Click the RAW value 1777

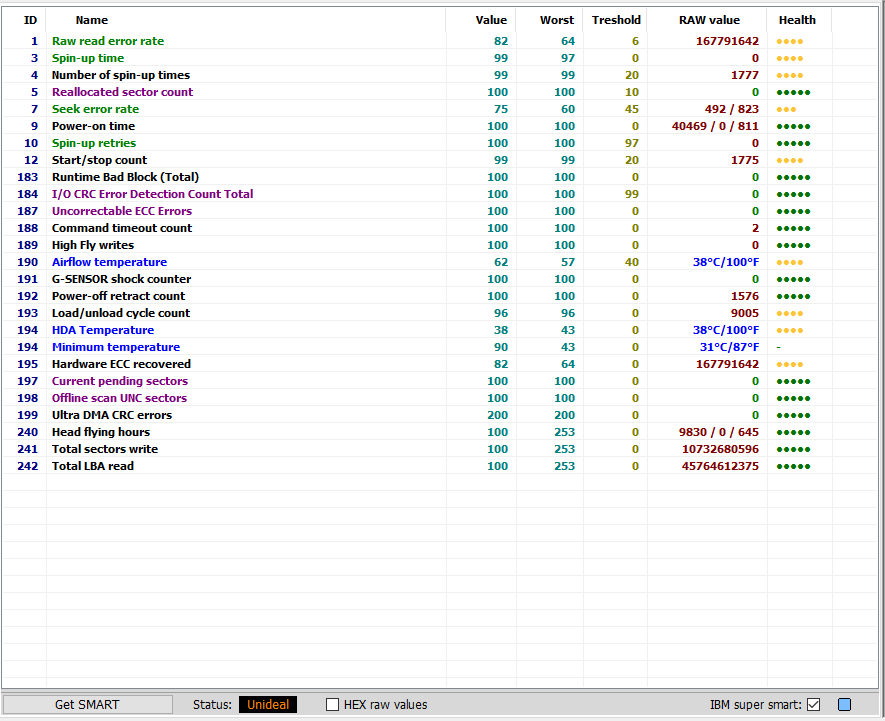pyautogui.click(x=745, y=75)
